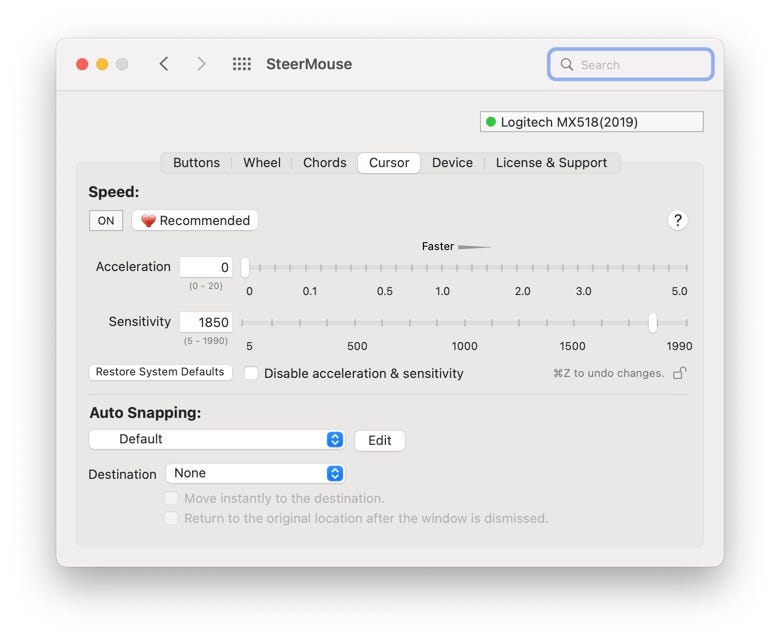This screenshot has height=641, width=780.
Task: Check Disable acceleration & sensitivity
Action: tap(251, 373)
